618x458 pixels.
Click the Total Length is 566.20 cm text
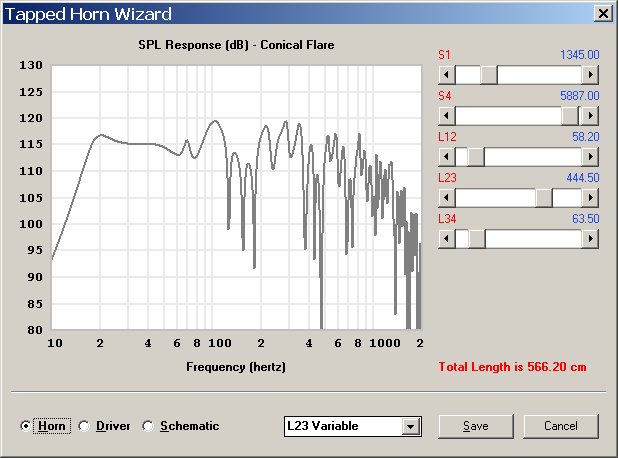512,367
